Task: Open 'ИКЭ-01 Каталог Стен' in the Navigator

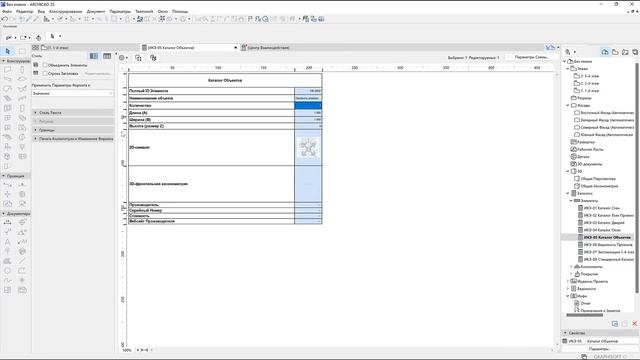Action: tap(602, 208)
